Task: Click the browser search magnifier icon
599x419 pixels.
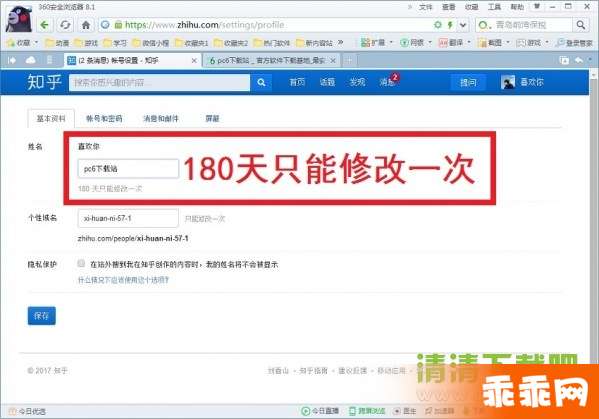Action: 581,25
